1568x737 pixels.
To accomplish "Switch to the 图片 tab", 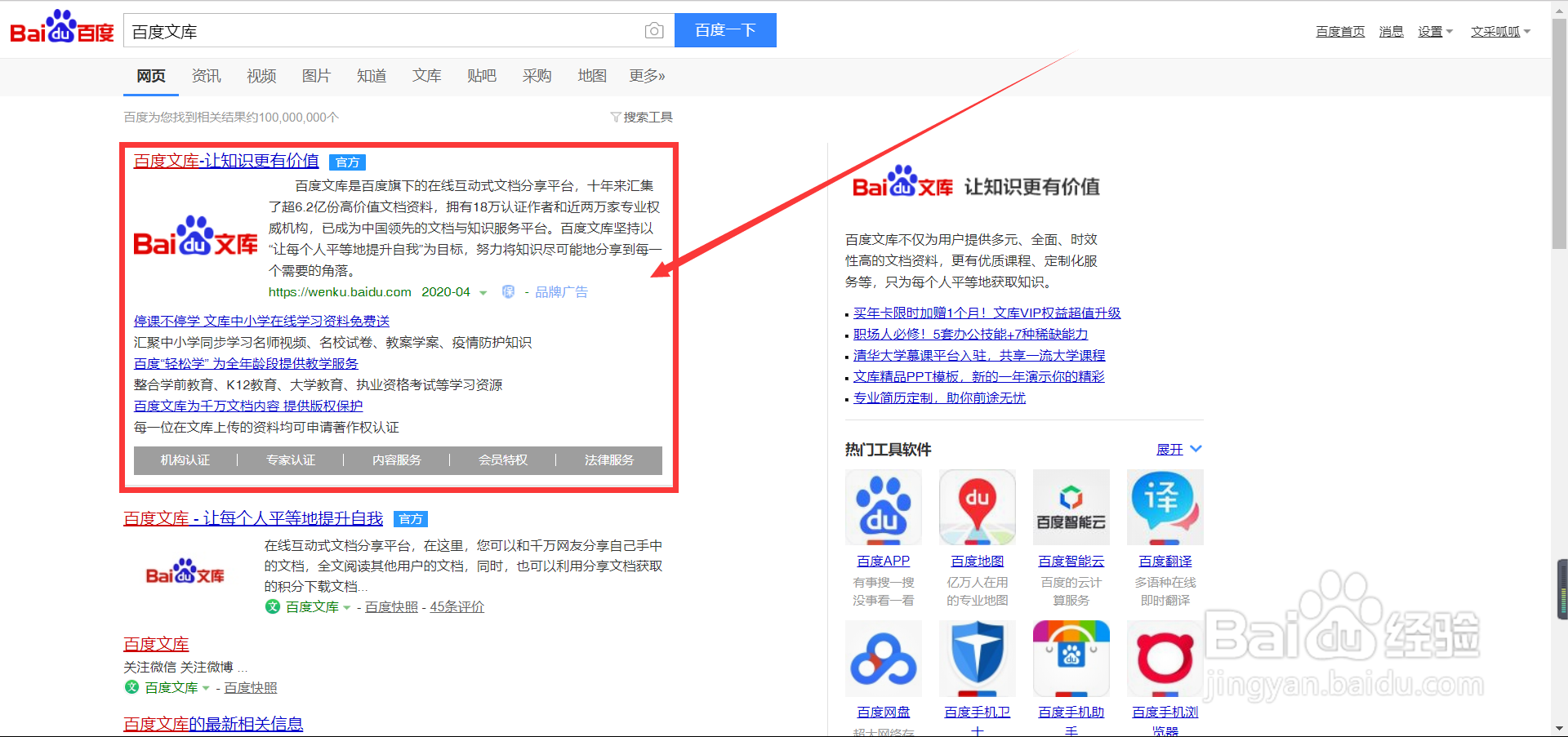I will pyautogui.click(x=316, y=76).
